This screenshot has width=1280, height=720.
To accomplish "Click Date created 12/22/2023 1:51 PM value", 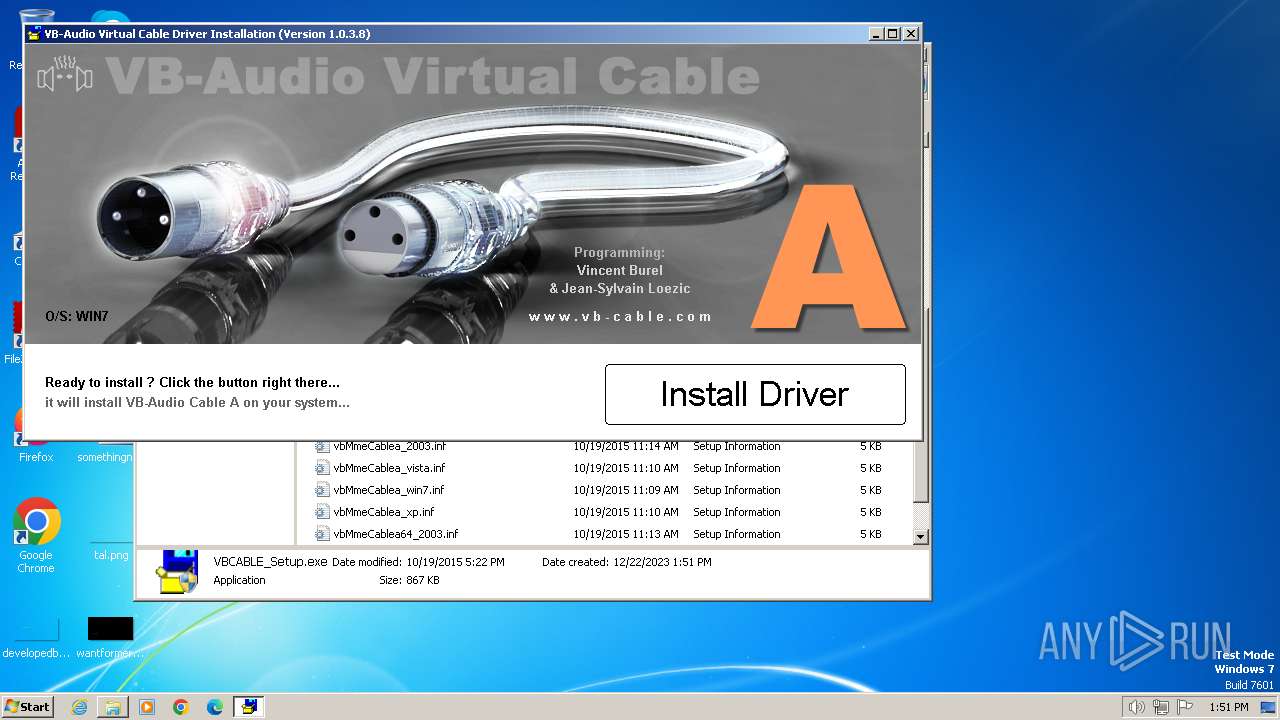I will point(662,562).
